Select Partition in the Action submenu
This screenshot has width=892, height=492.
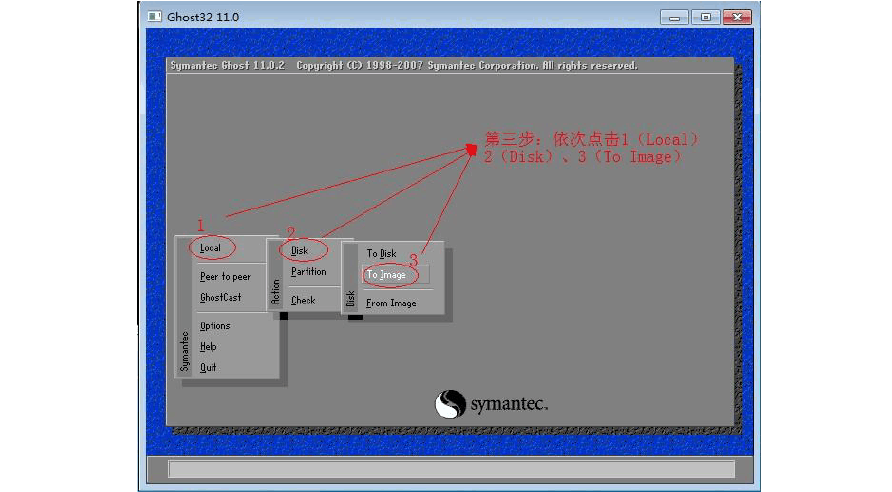click(x=309, y=271)
